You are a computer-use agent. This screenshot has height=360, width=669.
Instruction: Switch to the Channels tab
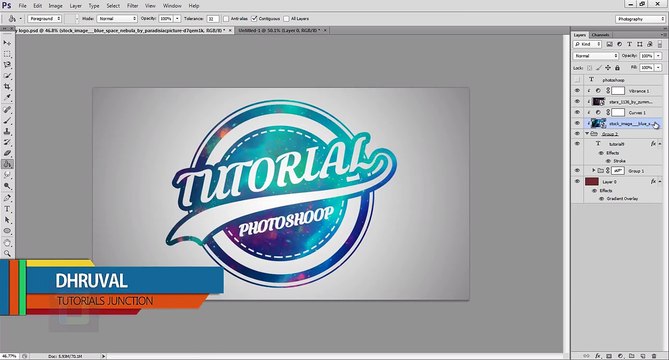pyautogui.click(x=600, y=35)
